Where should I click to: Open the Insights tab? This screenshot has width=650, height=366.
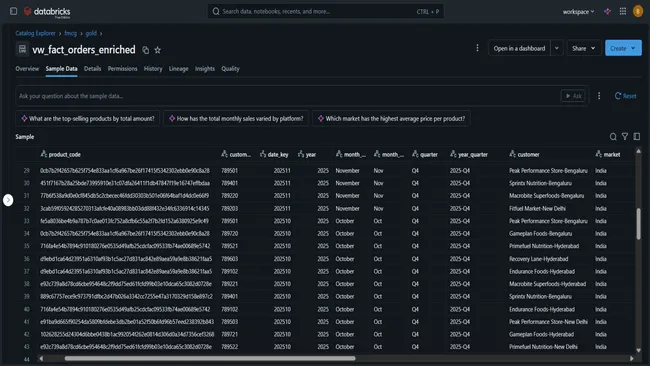coord(205,69)
